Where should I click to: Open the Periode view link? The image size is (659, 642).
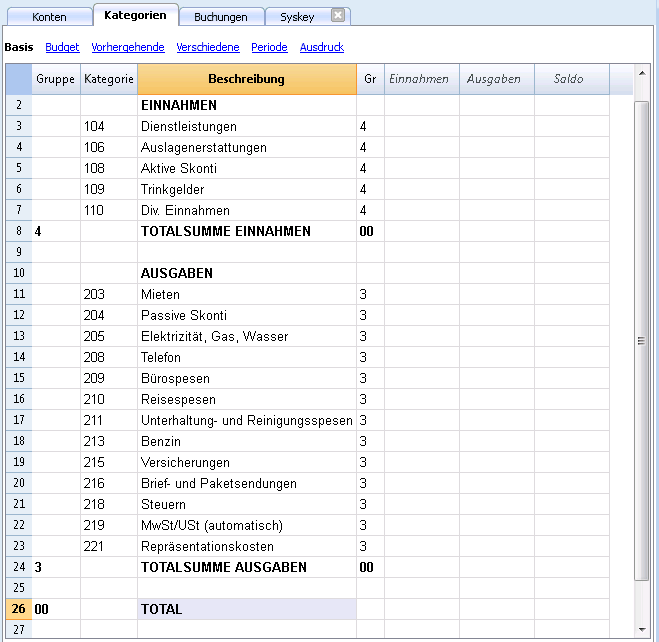click(269, 47)
